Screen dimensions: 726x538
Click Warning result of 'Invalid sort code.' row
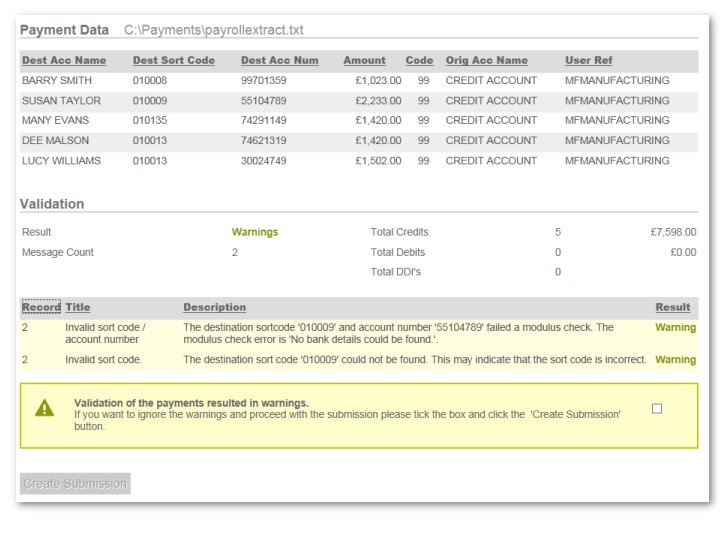coord(676,360)
